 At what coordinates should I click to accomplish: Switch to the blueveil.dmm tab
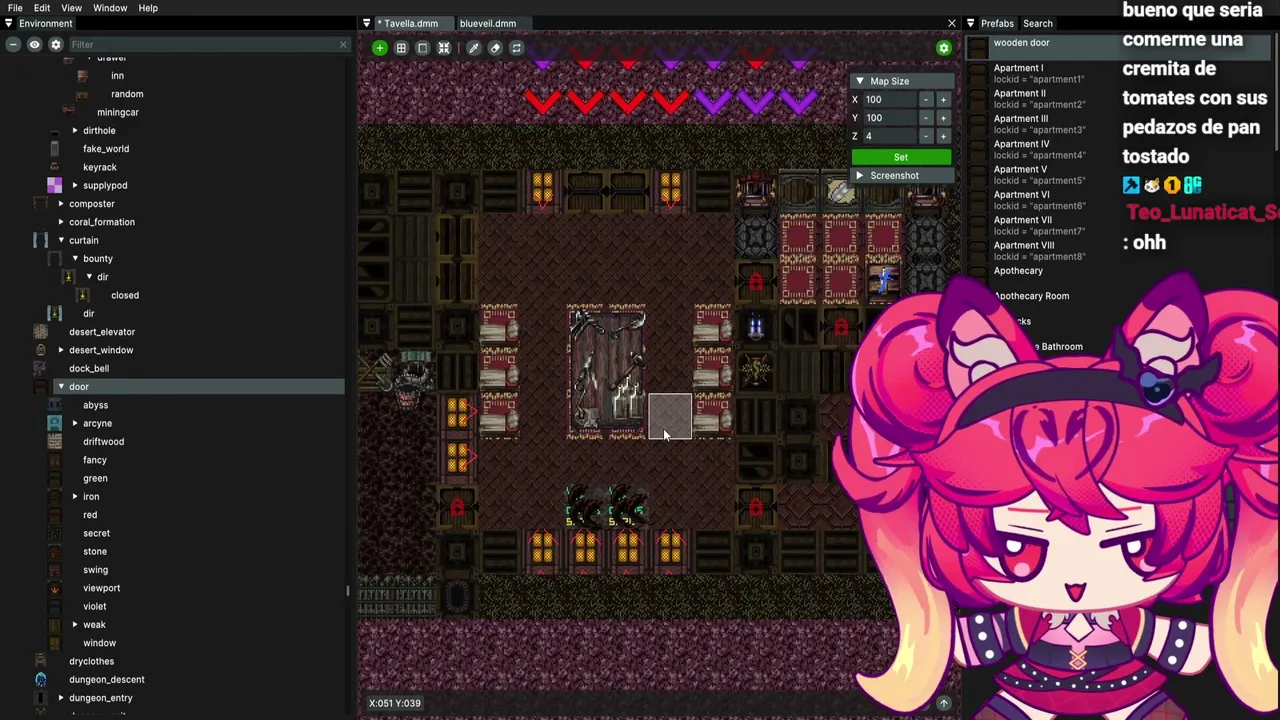click(x=488, y=23)
